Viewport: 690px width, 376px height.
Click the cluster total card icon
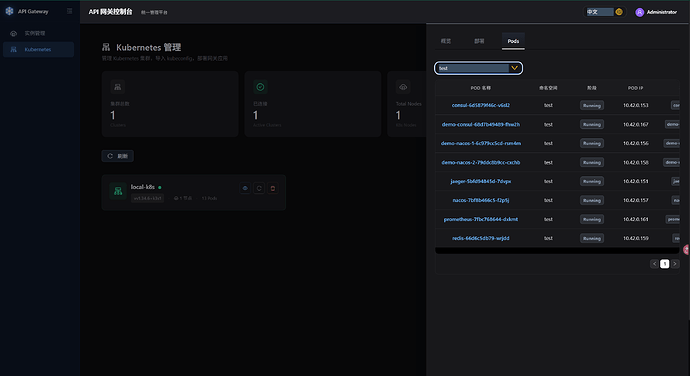pos(117,87)
